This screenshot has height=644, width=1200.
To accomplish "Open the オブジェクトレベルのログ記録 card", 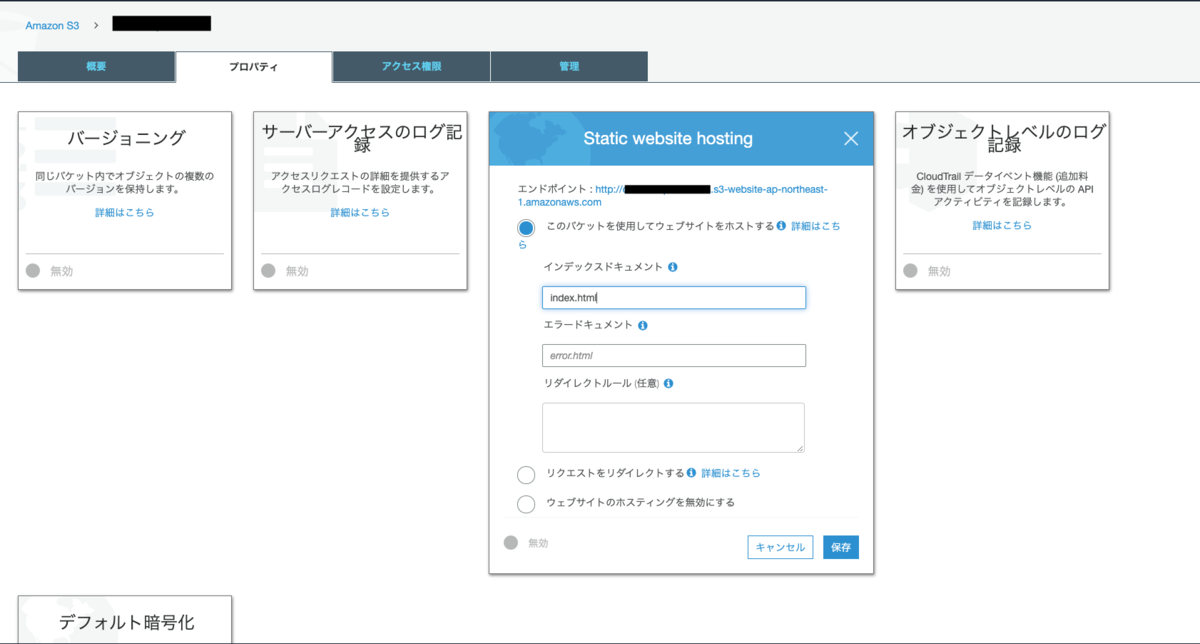I will (x=1002, y=201).
